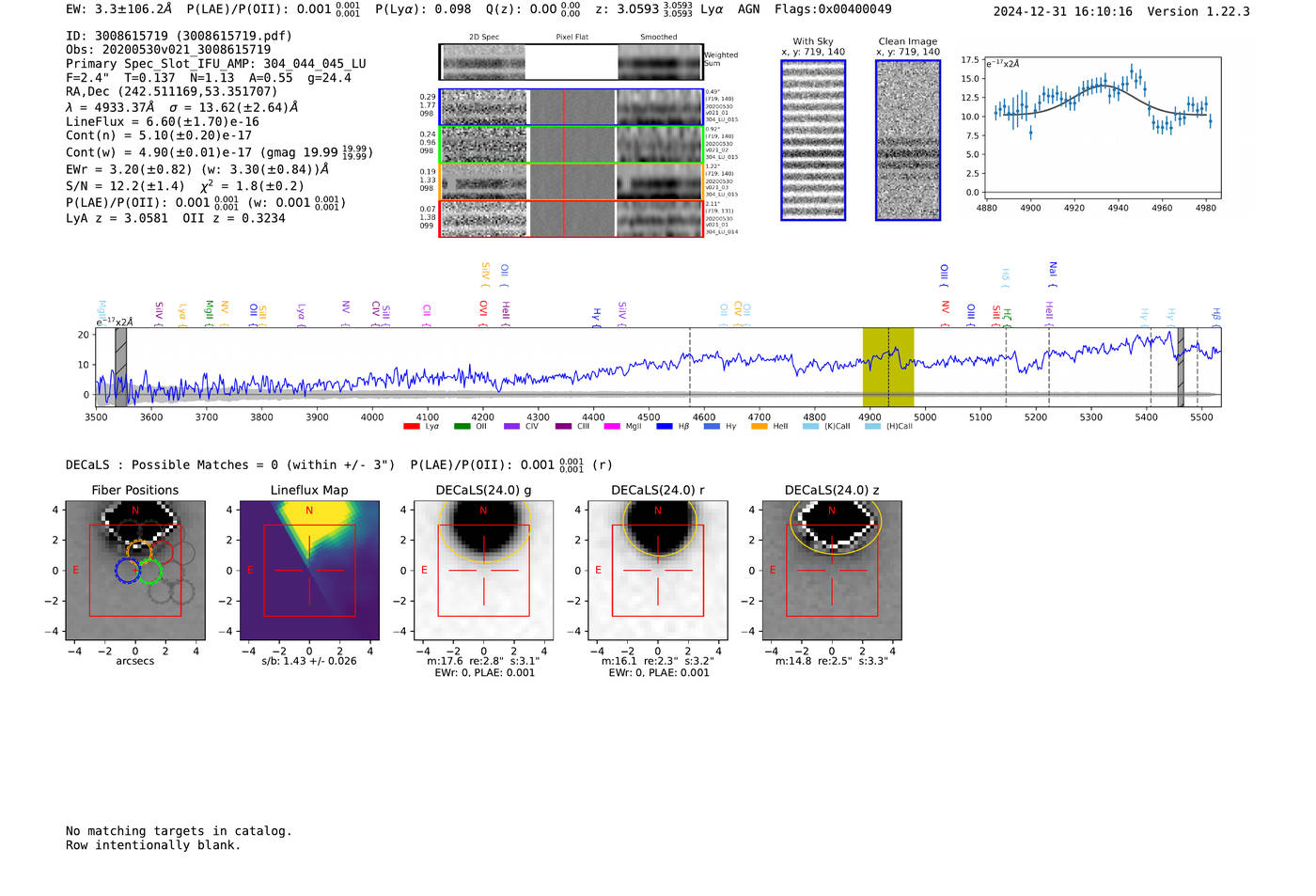Click the hatched gray region near 3550 Å
The image size is (1316, 896).
(120, 368)
